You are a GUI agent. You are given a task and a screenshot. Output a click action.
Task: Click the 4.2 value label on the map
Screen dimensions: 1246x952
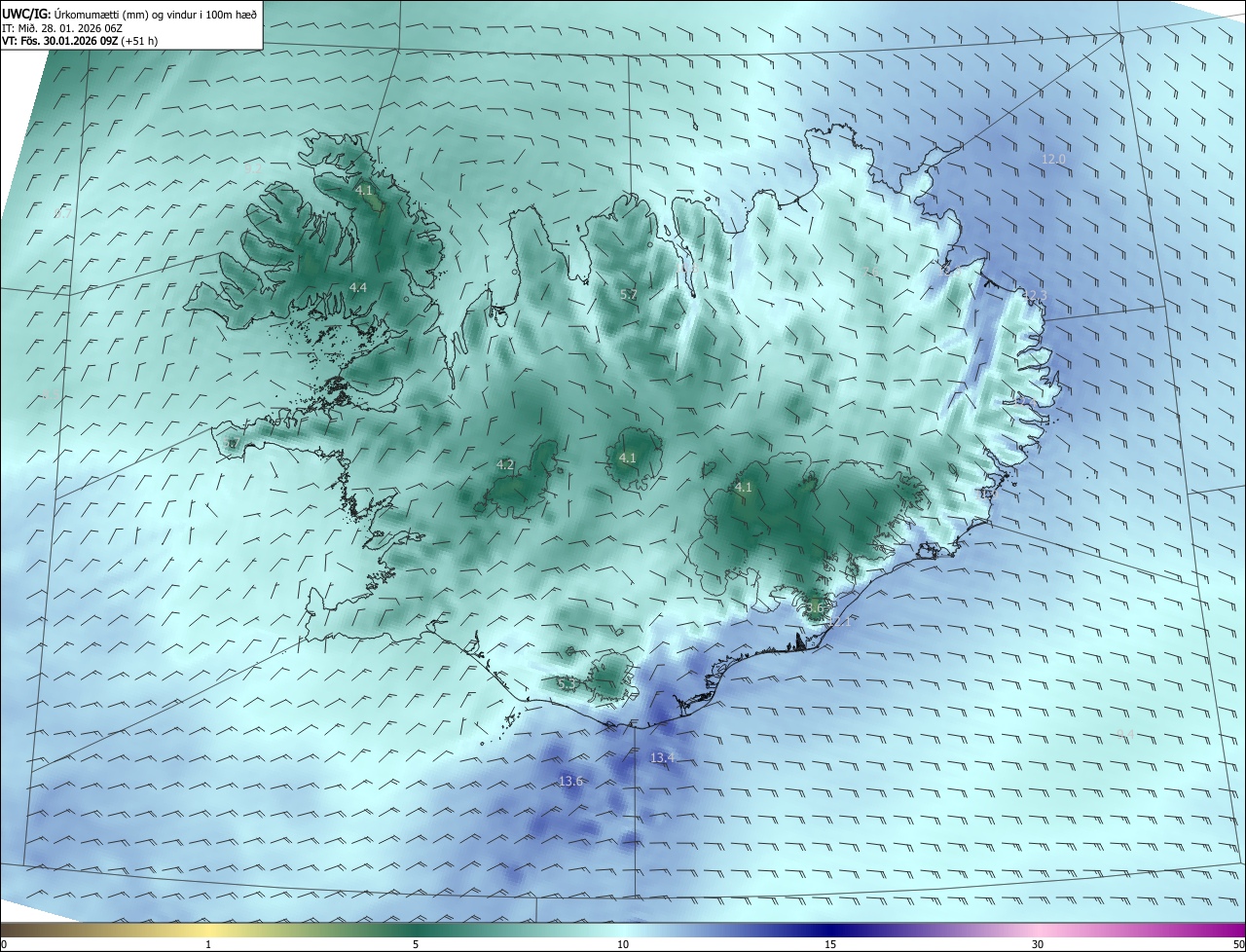click(x=505, y=464)
